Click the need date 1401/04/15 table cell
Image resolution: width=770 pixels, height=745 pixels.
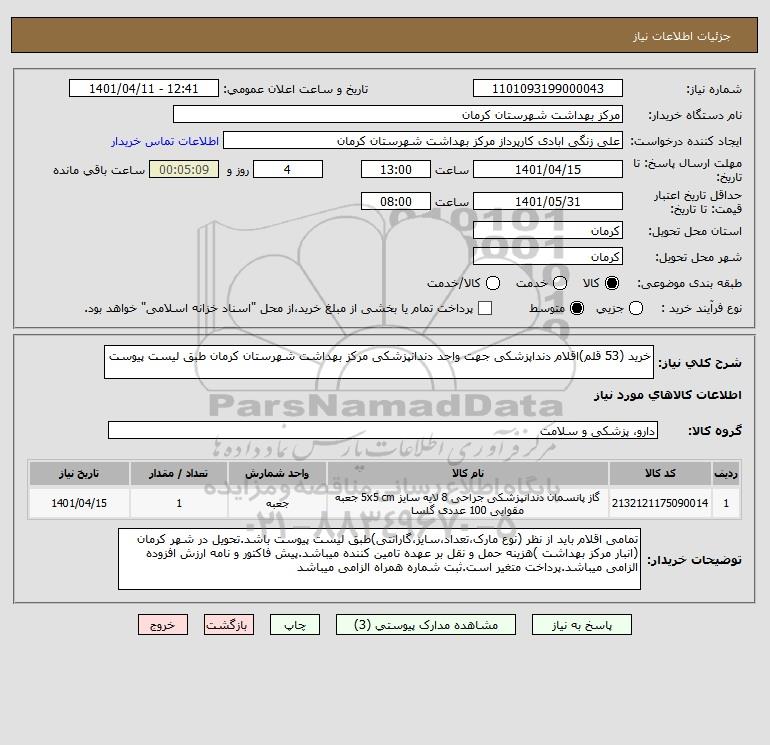[79, 503]
